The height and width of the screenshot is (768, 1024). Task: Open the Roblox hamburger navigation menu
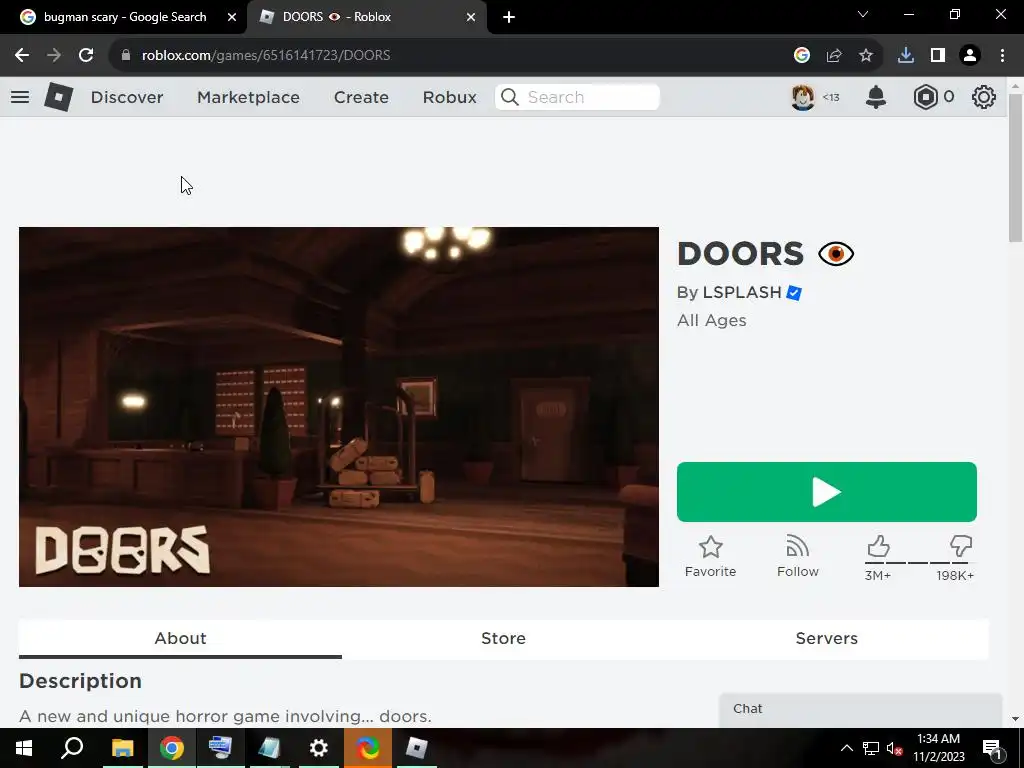point(20,97)
